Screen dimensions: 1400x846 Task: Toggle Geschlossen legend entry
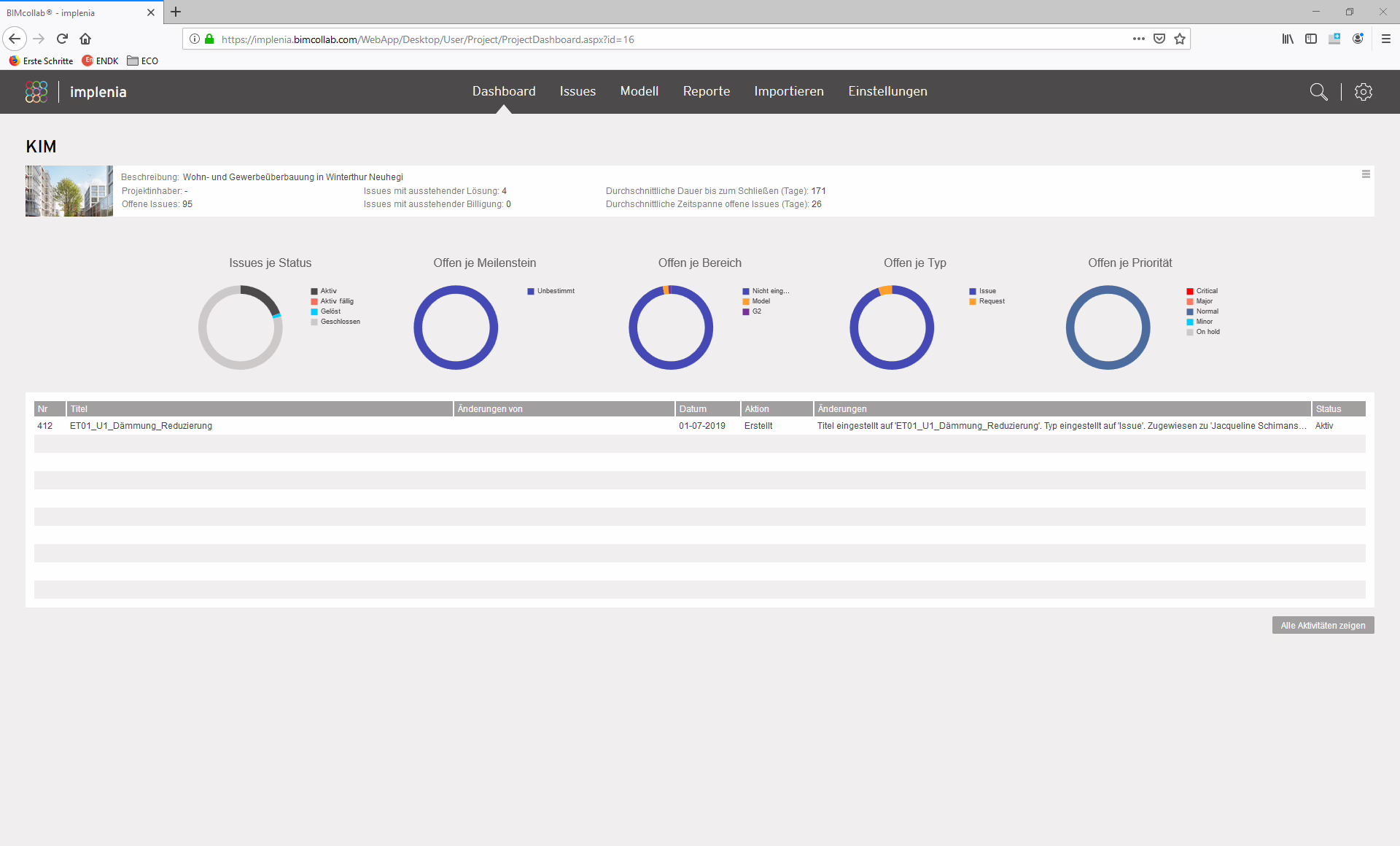tap(335, 322)
